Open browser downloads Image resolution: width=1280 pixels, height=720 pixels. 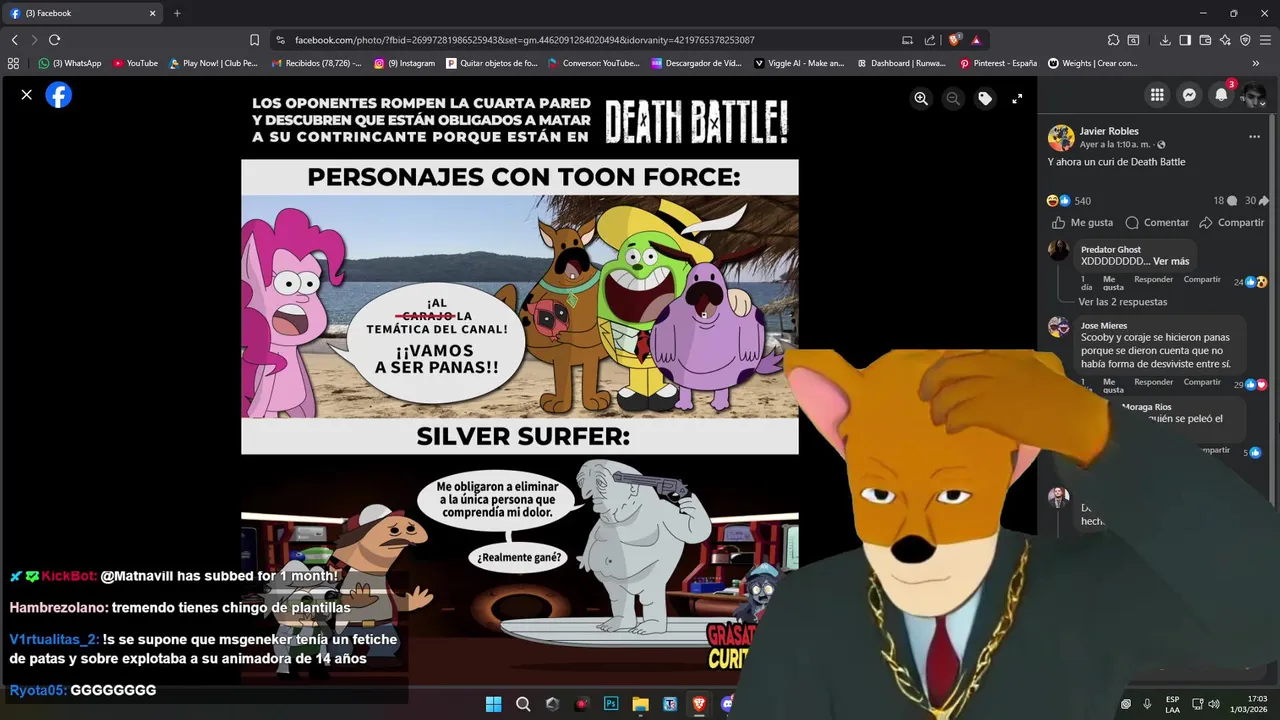[1165, 40]
